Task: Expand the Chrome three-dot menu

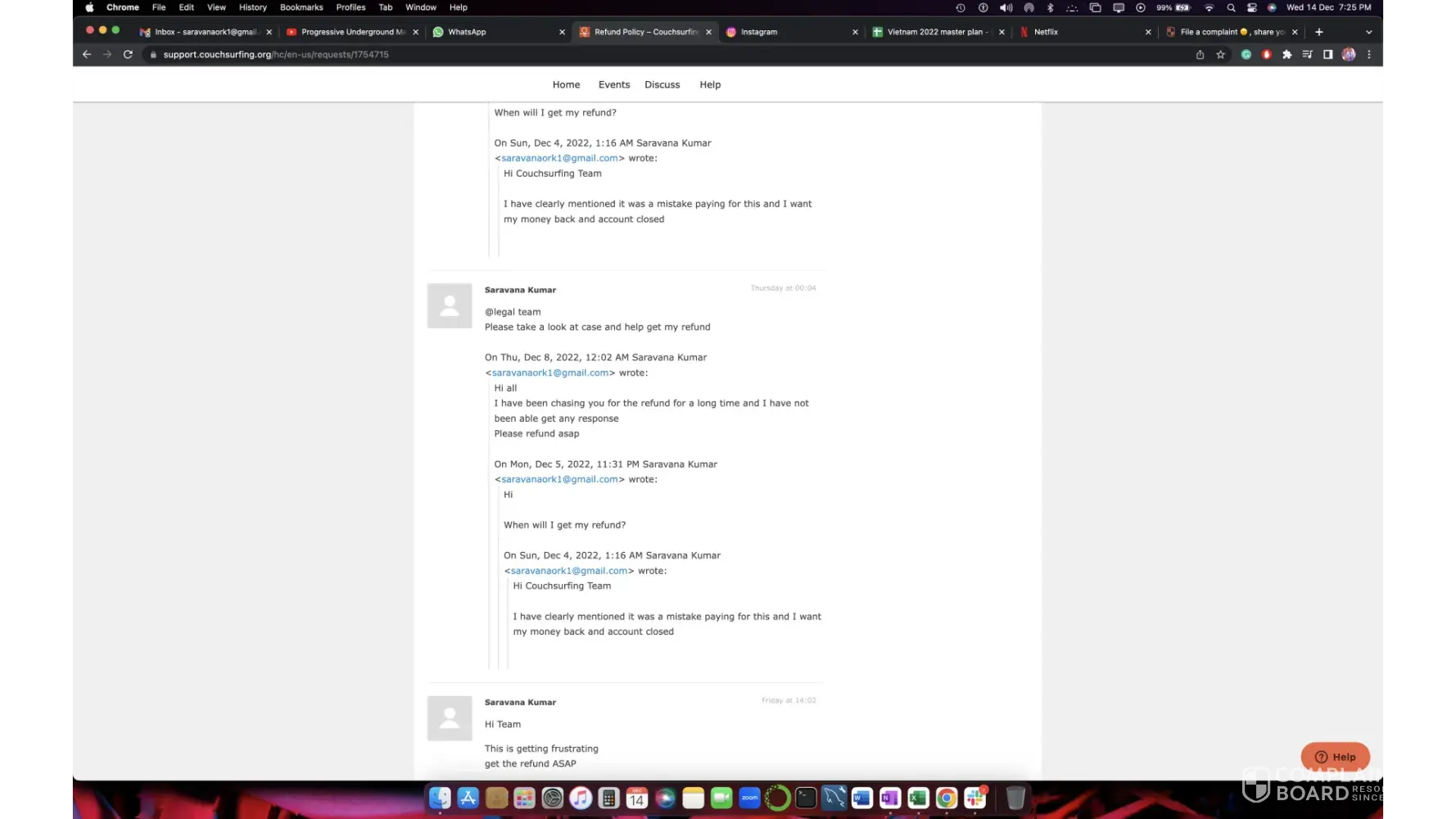Action: click(1369, 55)
